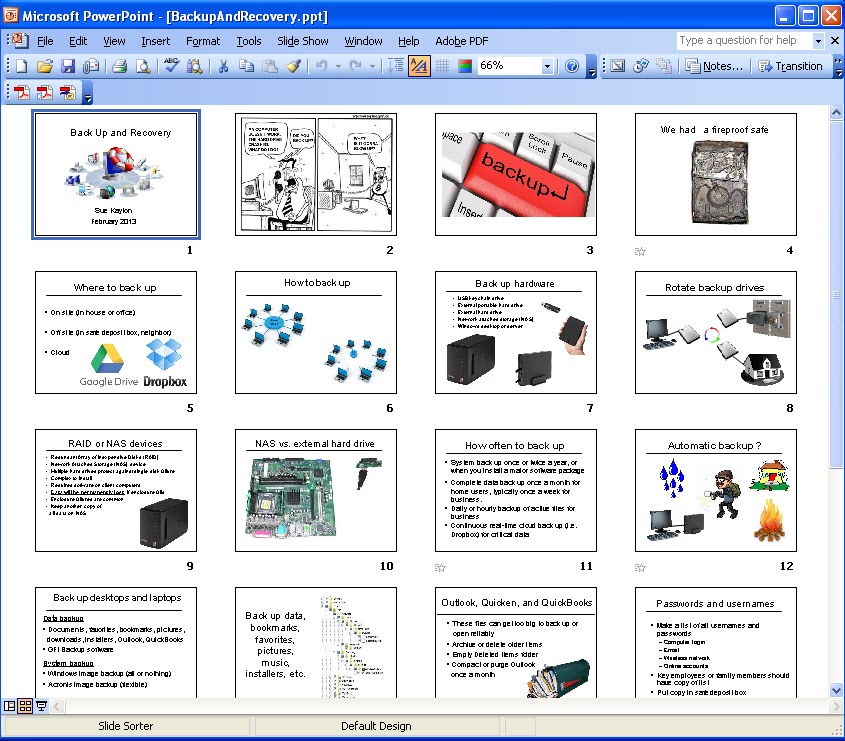Select the 'Where to back up' slide thumbnail

click(x=116, y=333)
